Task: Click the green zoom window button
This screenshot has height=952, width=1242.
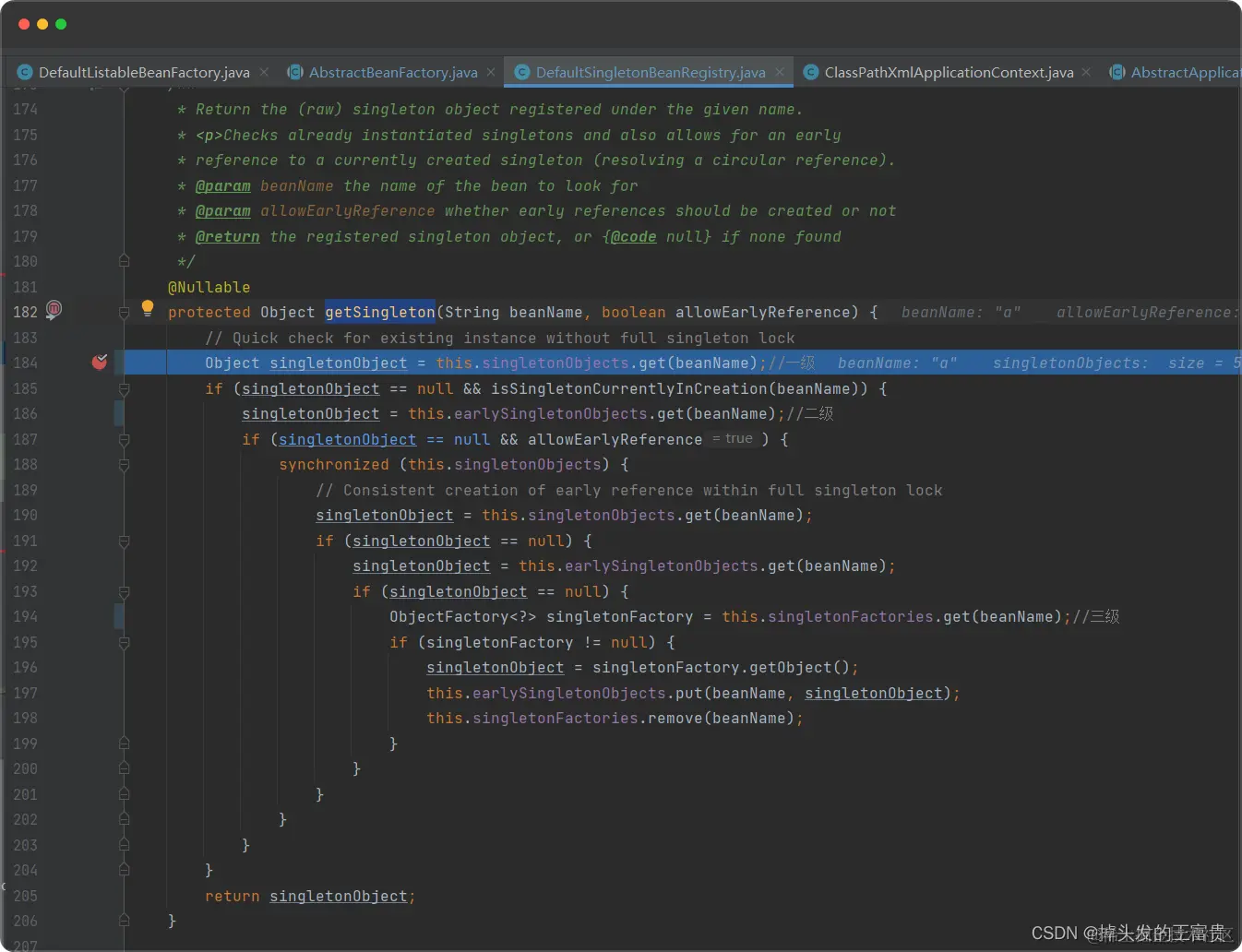Action: 61,24
